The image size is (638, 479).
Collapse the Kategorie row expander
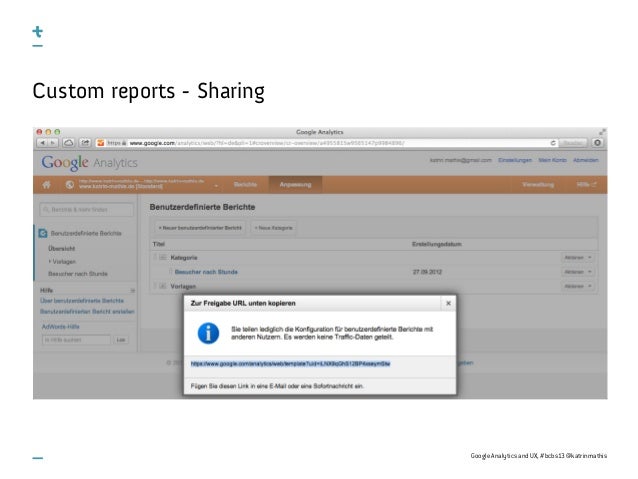click(163, 258)
